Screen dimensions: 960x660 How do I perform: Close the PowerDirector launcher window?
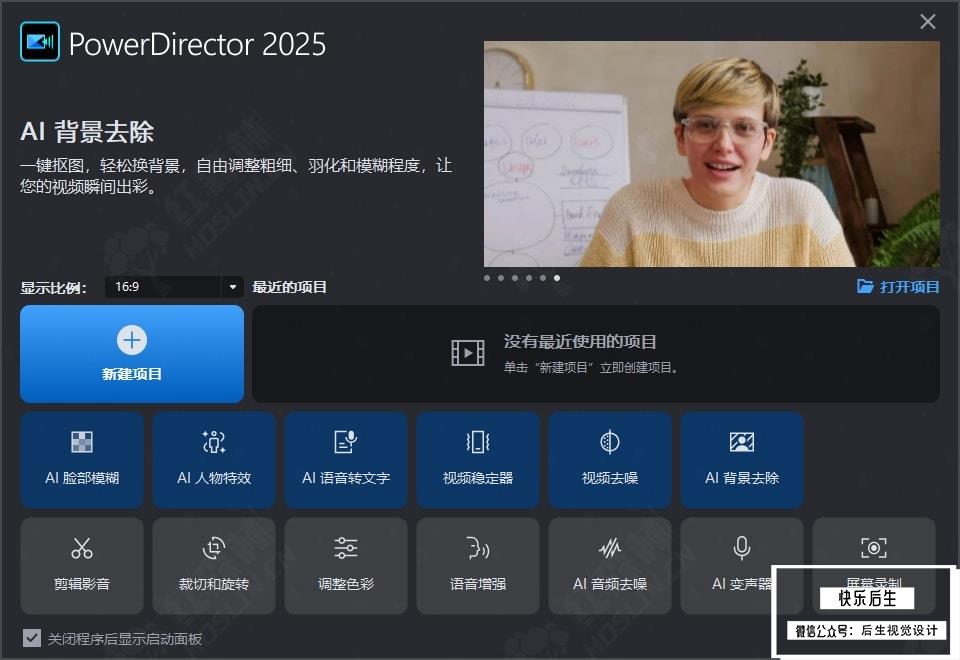(x=928, y=21)
